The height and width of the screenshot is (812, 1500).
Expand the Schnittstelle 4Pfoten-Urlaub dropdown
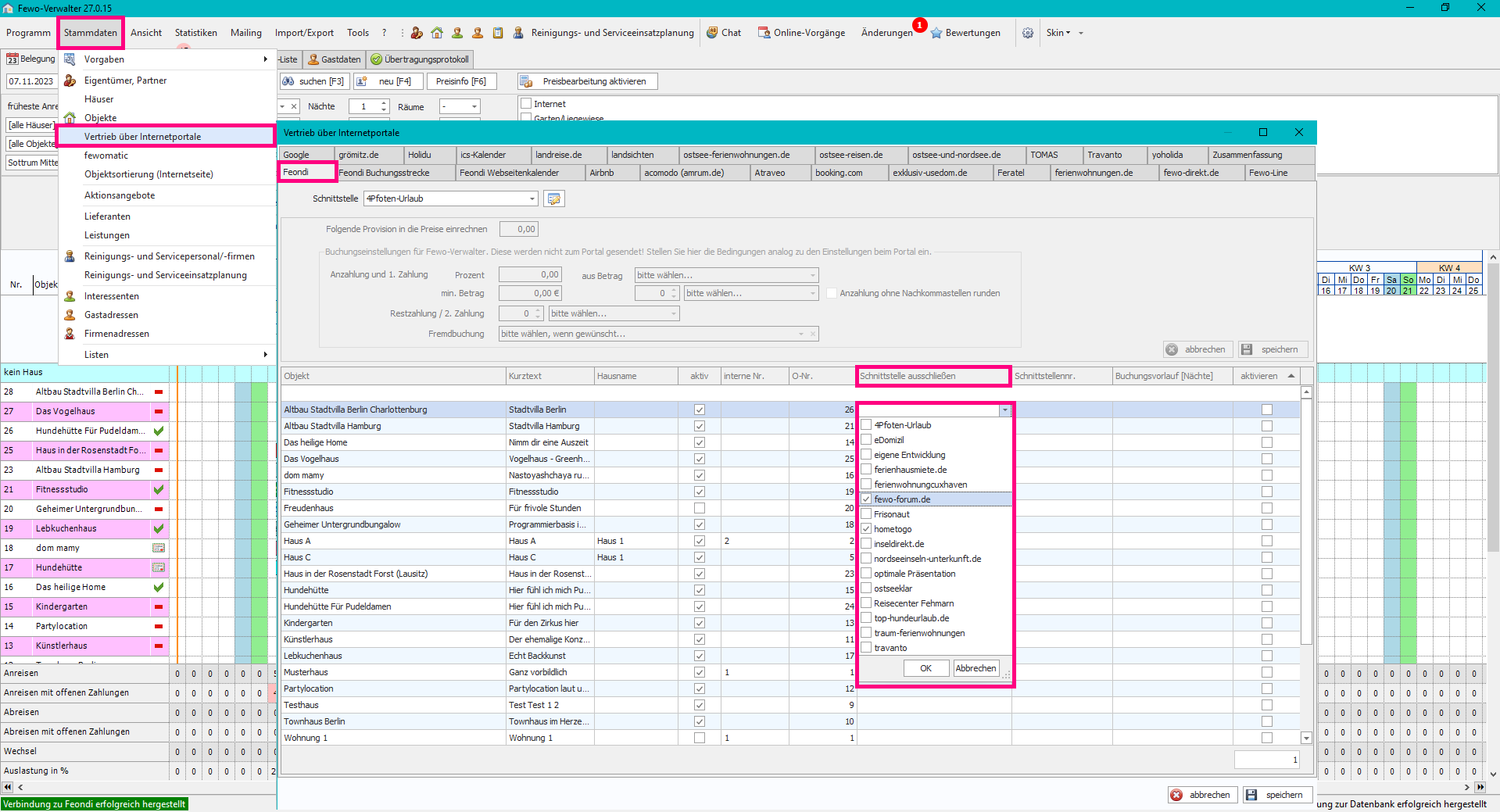pos(532,199)
